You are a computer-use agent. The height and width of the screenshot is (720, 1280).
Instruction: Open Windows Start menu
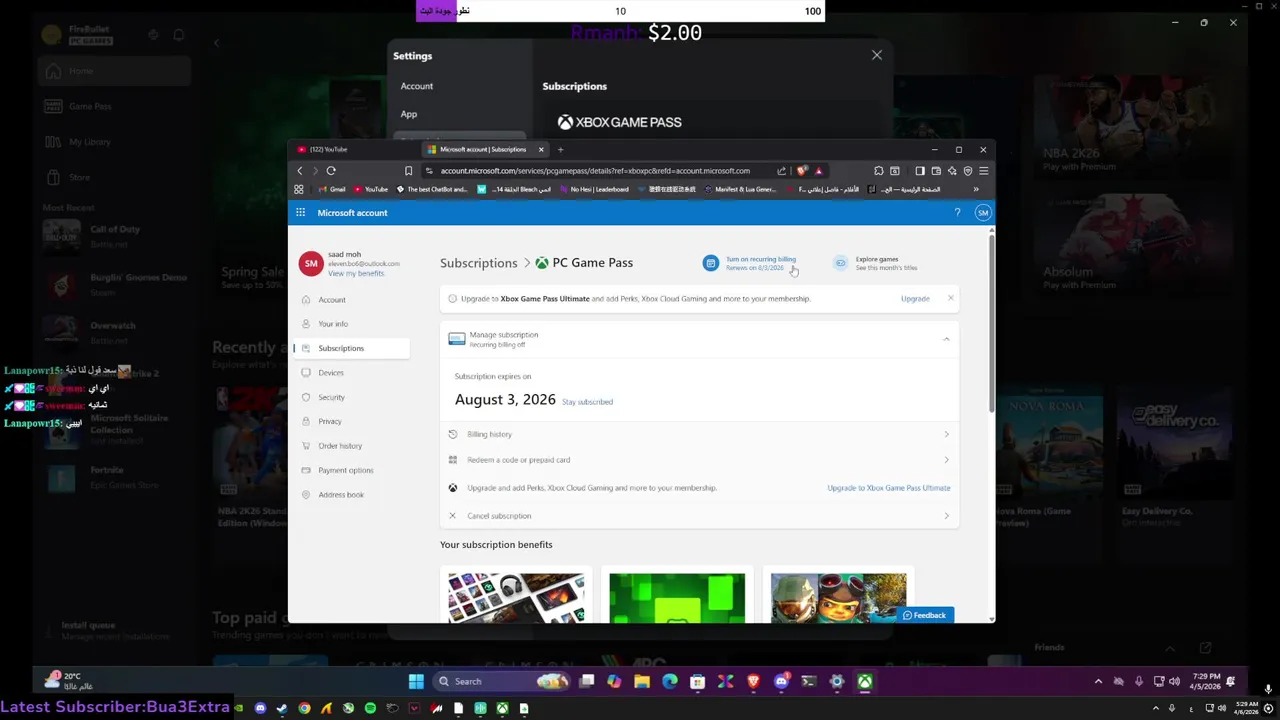[416, 682]
